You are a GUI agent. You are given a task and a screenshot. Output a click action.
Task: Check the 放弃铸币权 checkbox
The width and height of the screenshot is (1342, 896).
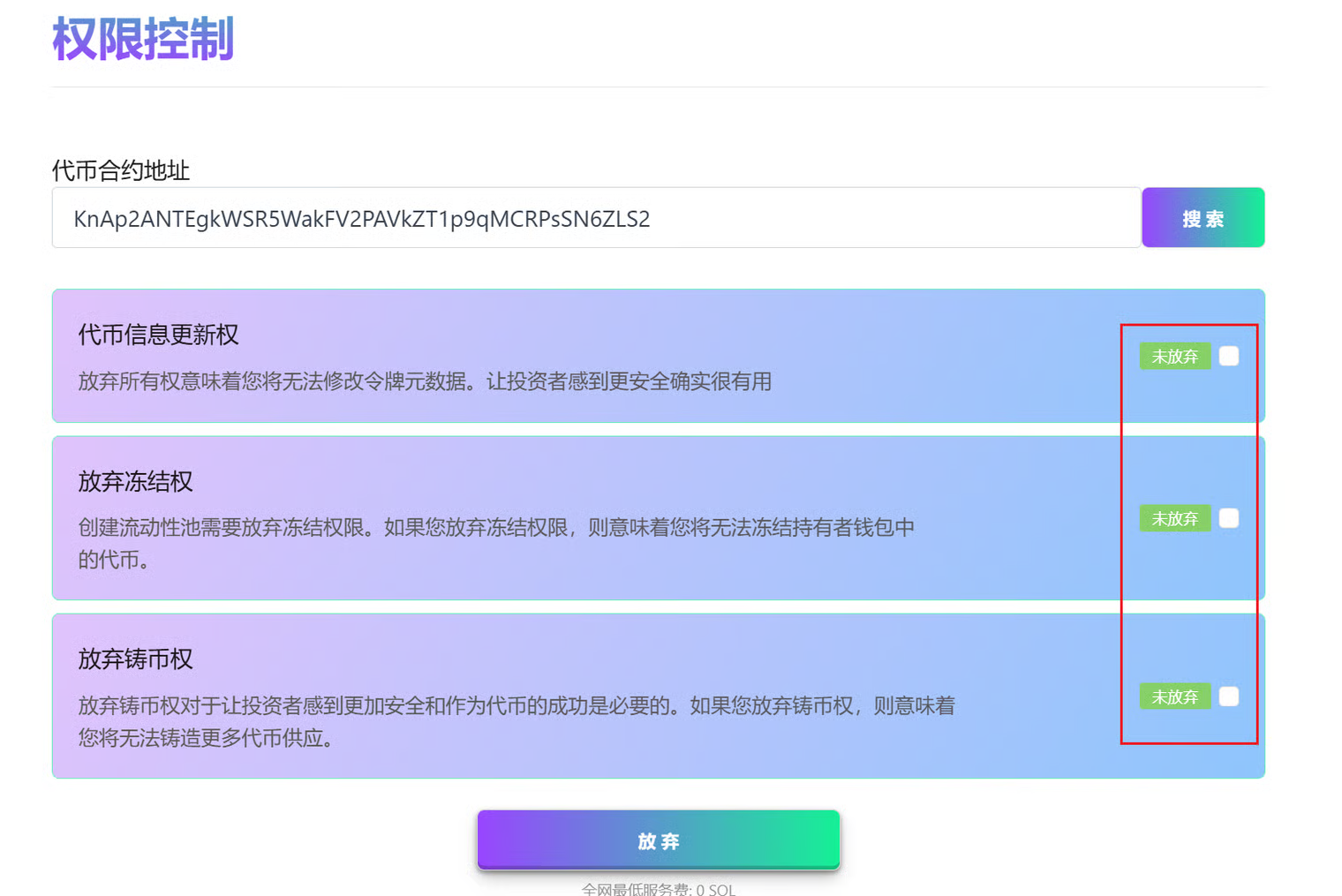tap(1228, 696)
